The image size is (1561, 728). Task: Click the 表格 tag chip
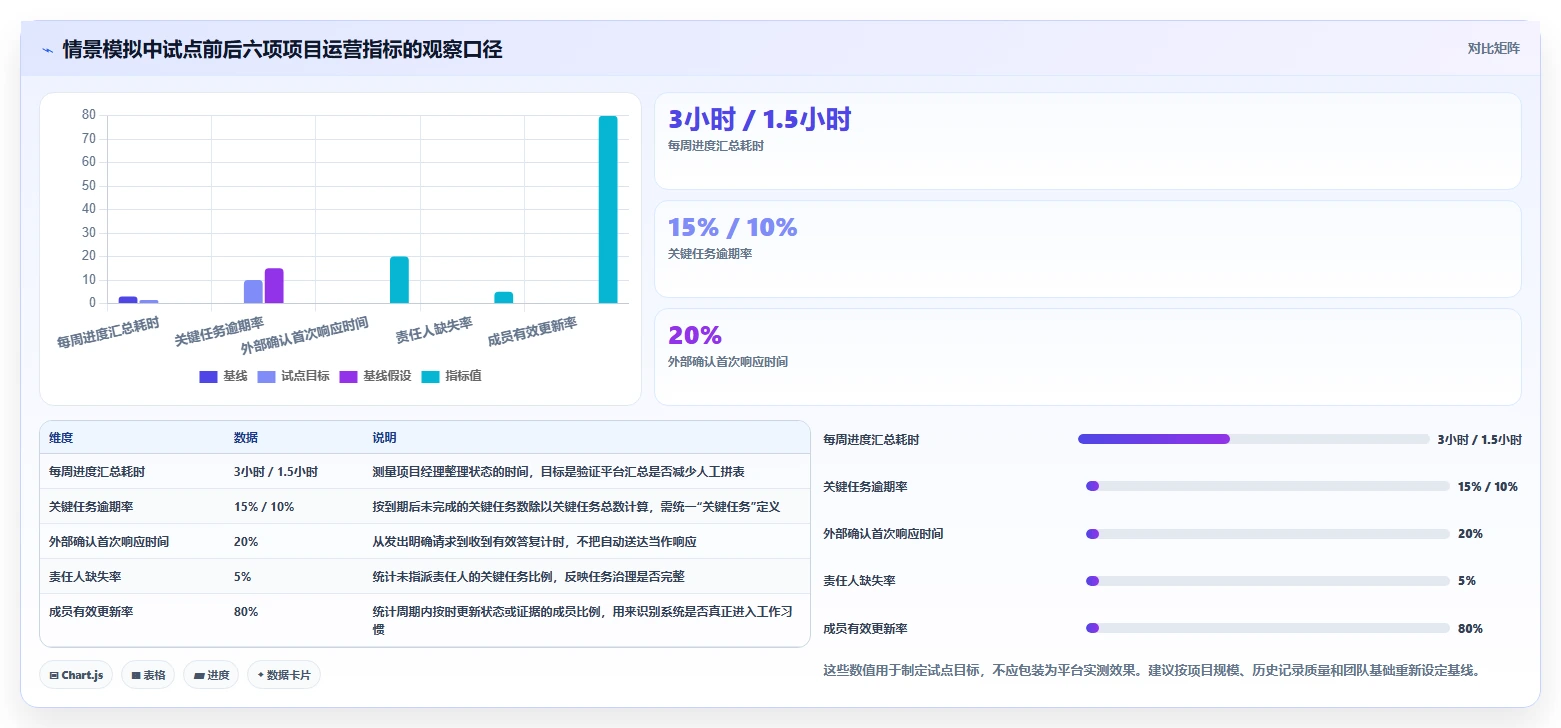(x=148, y=675)
